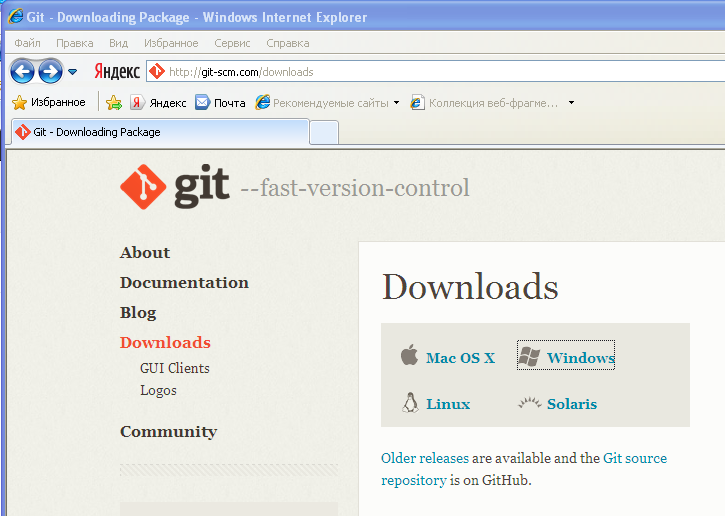Click the Яндекс logo in the toolbar
The height and width of the screenshot is (516, 725).
point(117,72)
